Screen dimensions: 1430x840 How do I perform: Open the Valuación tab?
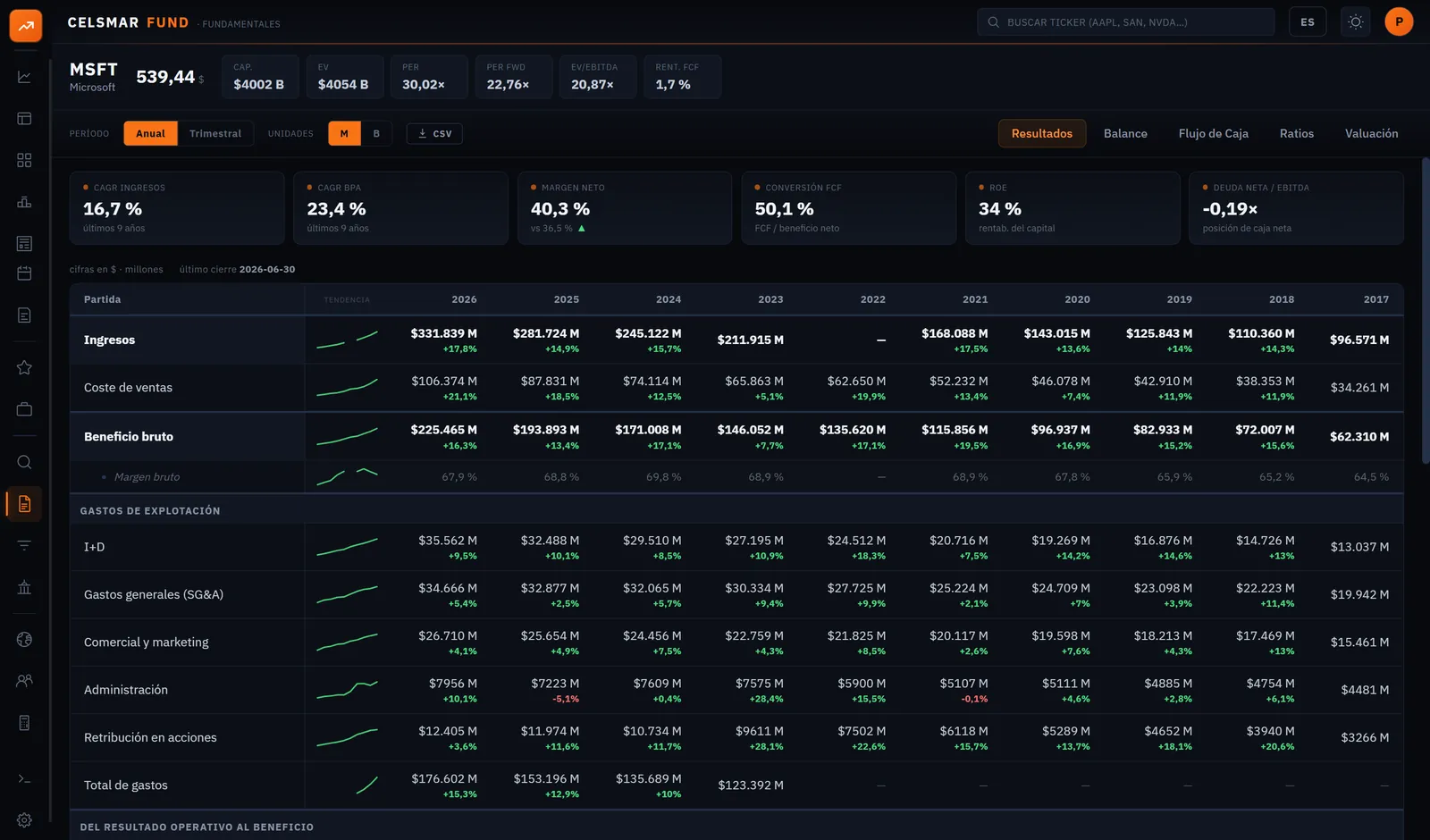click(1371, 133)
